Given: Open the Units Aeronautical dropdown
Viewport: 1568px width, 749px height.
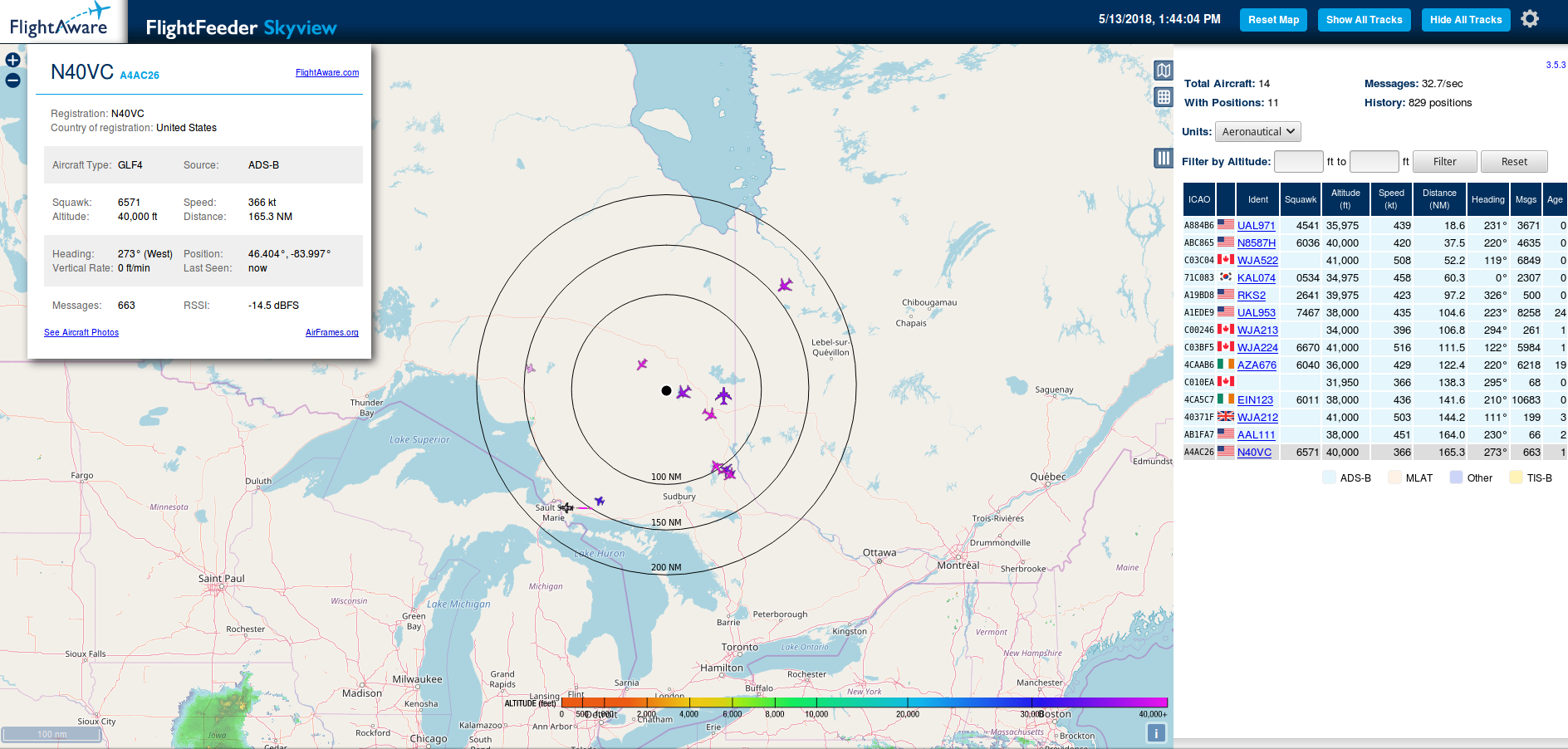Looking at the screenshot, I should [x=1257, y=132].
